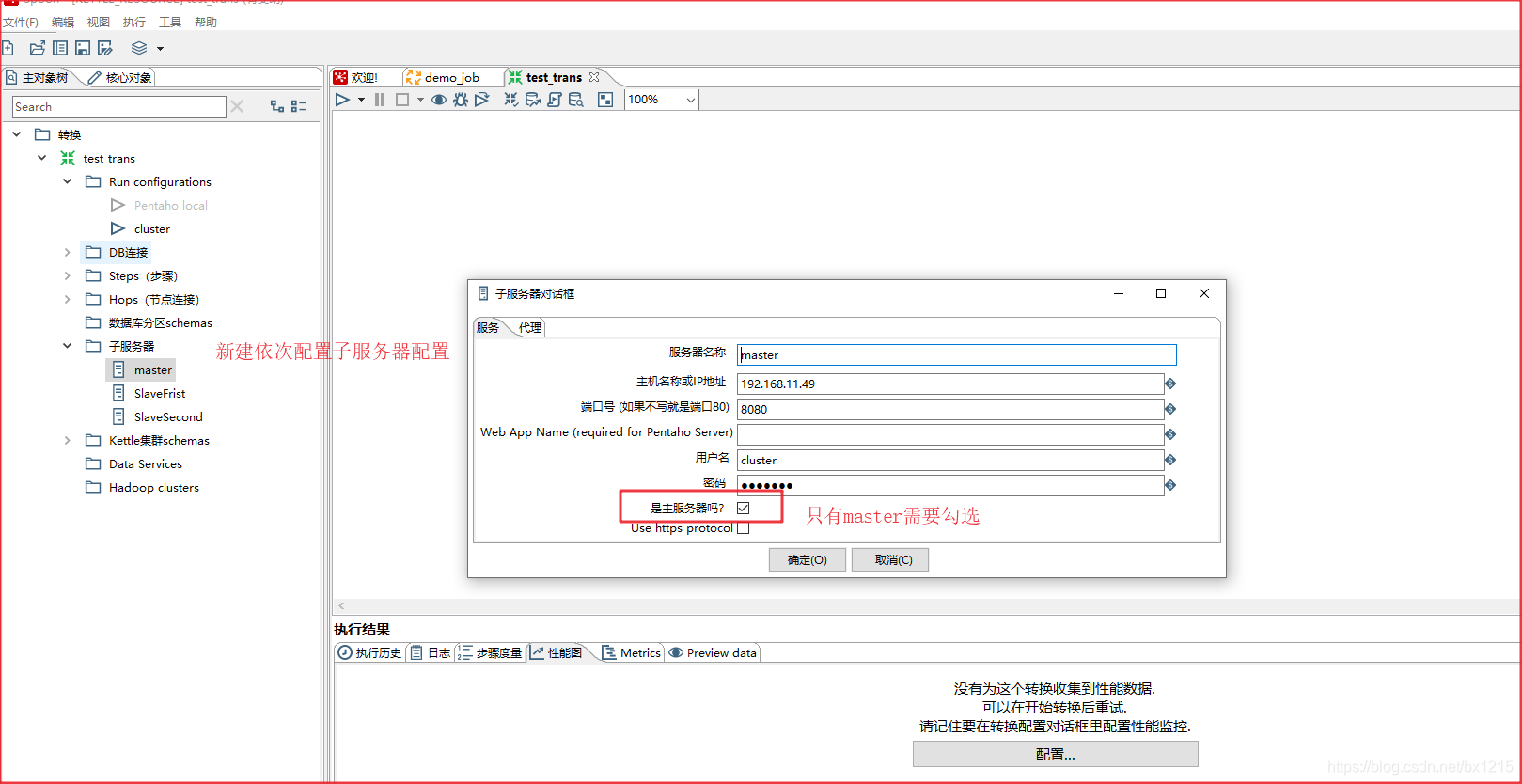The image size is (1522, 784).
Task: Open the stop options dropdown arrow
Action: (x=420, y=100)
